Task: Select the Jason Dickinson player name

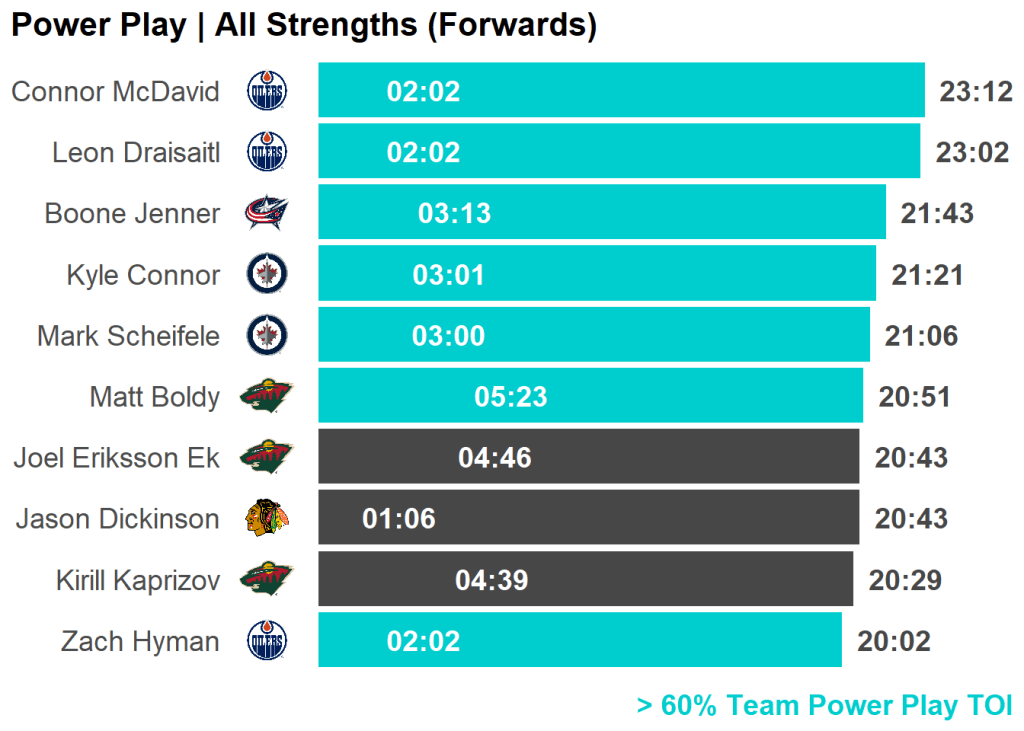Action: tap(117, 519)
